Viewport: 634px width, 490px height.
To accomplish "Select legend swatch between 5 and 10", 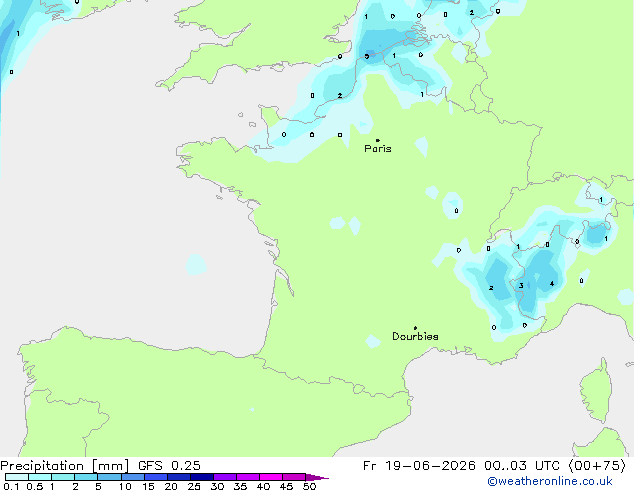I will 110,477.
